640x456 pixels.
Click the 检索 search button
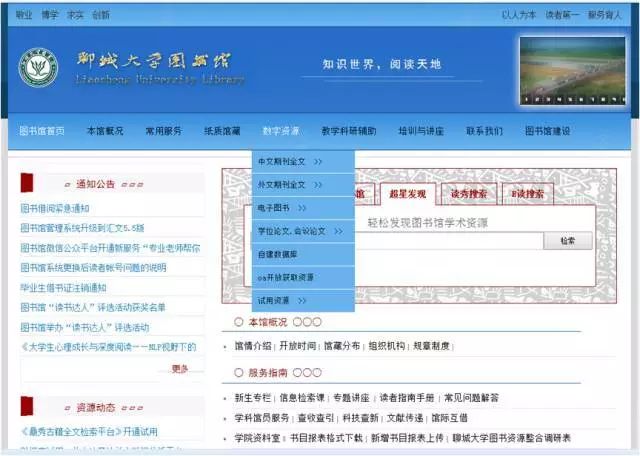point(568,240)
